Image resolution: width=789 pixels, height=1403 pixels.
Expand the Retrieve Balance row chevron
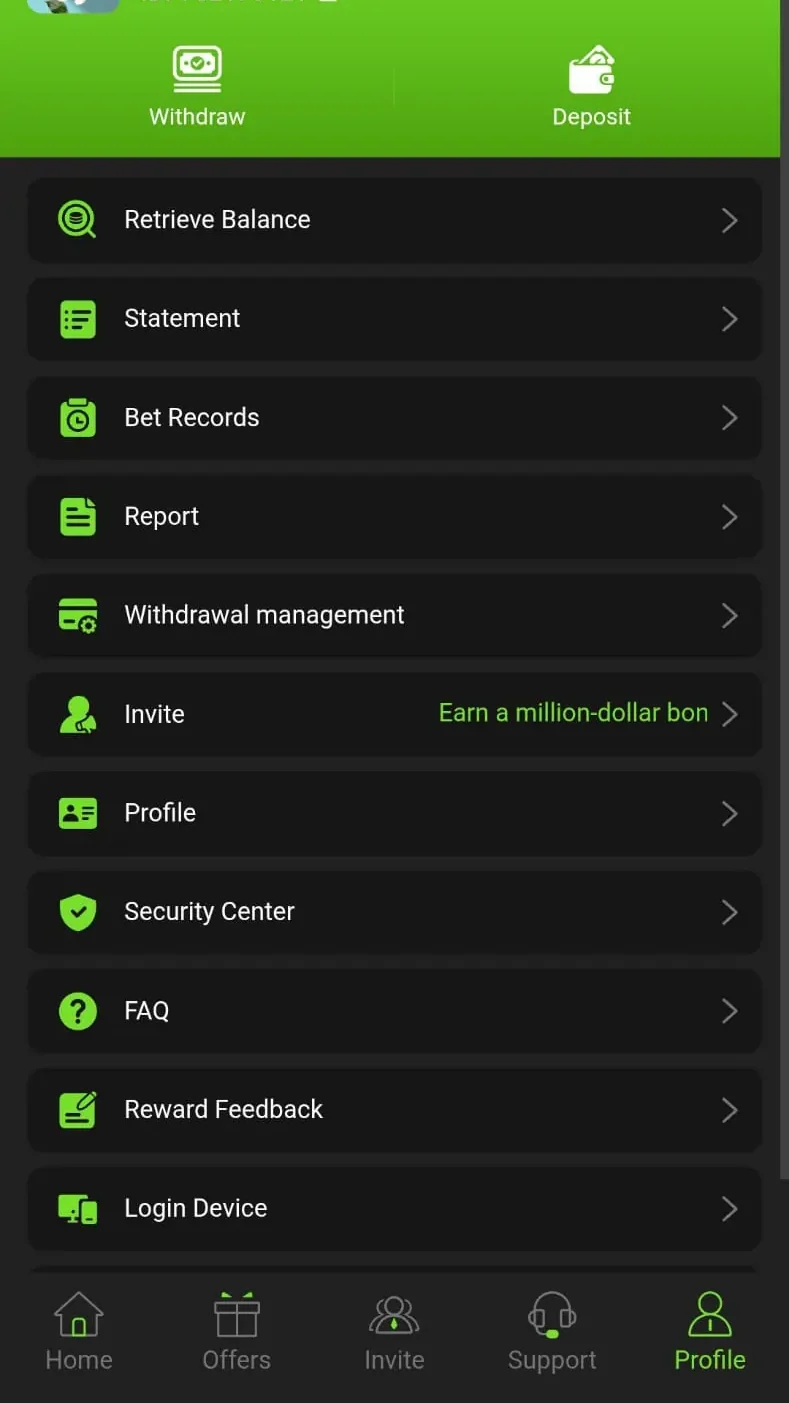(x=729, y=220)
